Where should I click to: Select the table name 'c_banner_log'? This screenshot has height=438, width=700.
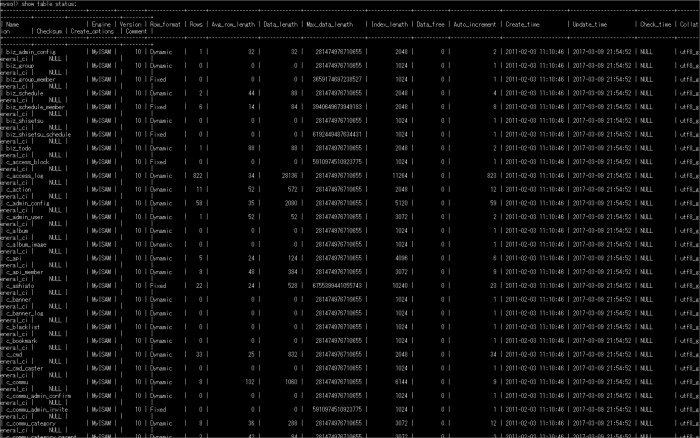25,313
